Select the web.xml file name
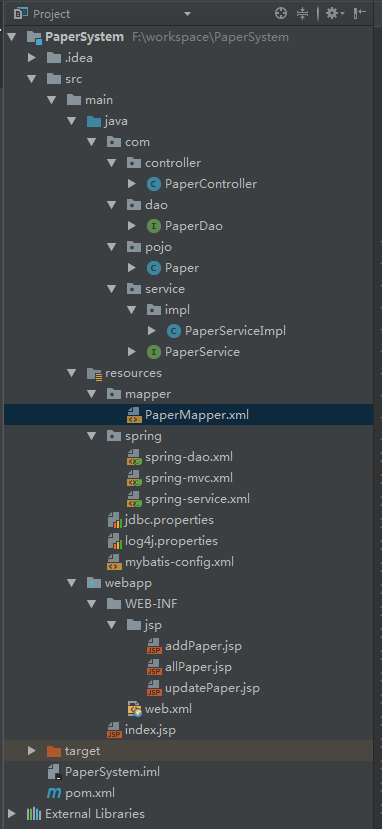The height and width of the screenshot is (829, 382). (x=169, y=709)
